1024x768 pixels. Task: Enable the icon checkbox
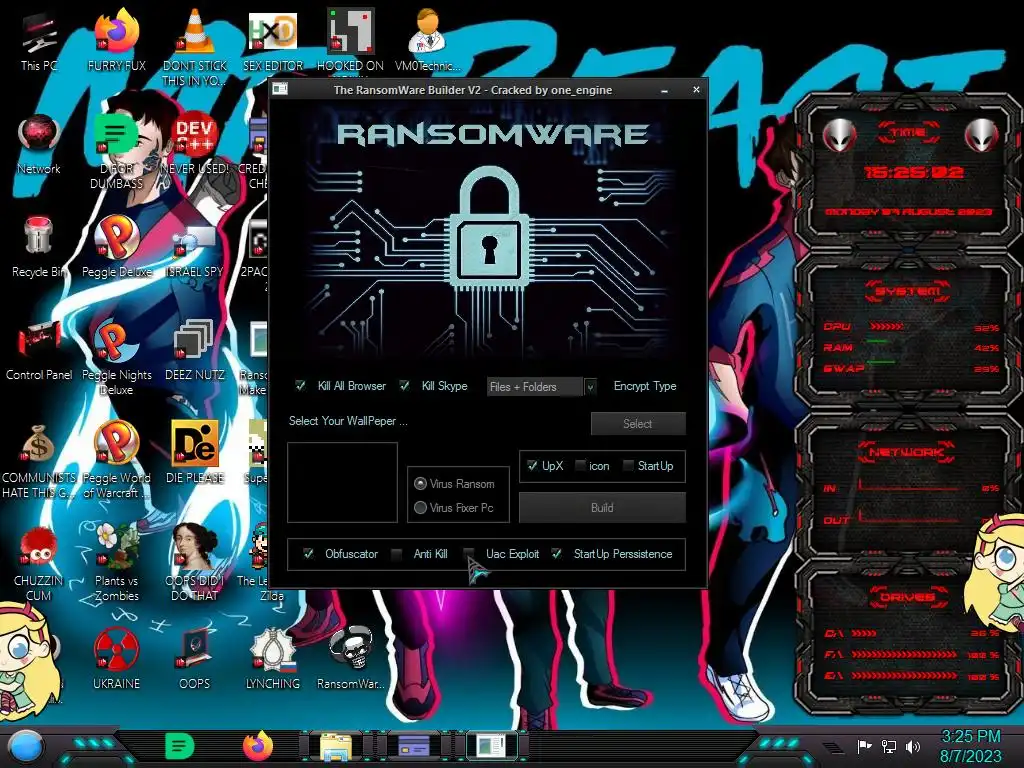580,466
